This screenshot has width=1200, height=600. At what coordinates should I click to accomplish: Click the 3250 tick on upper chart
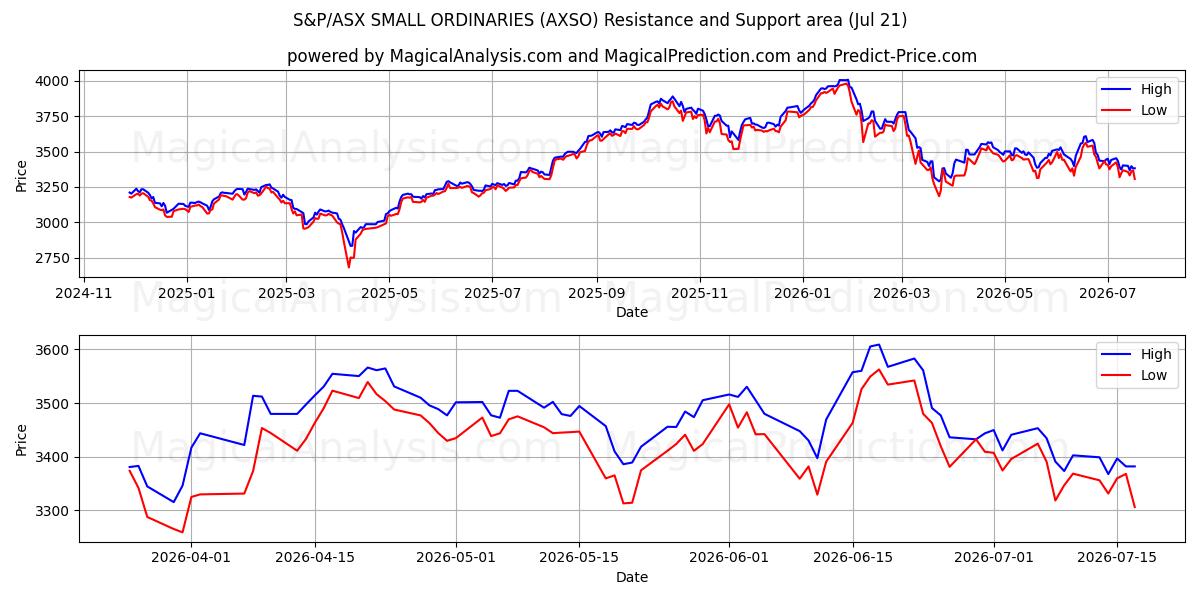53,187
